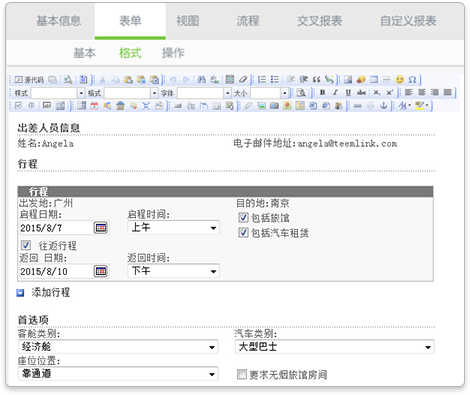Click the undo arrow icon
470x395 pixels.
173,80
